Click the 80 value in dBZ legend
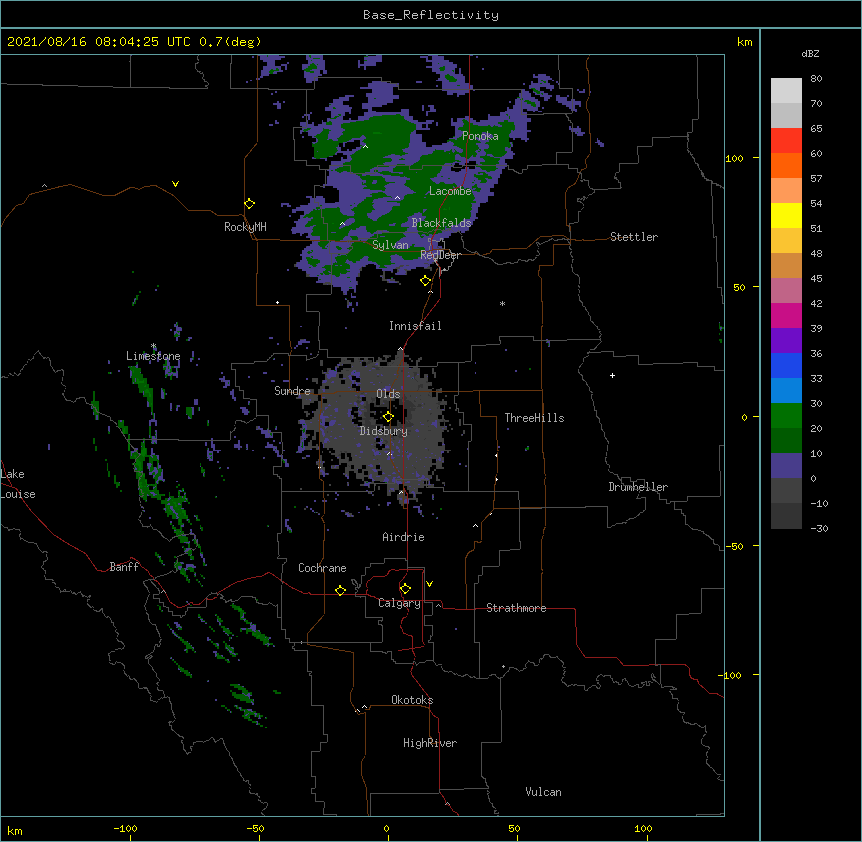The width and height of the screenshot is (862, 842). click(816, 79)
